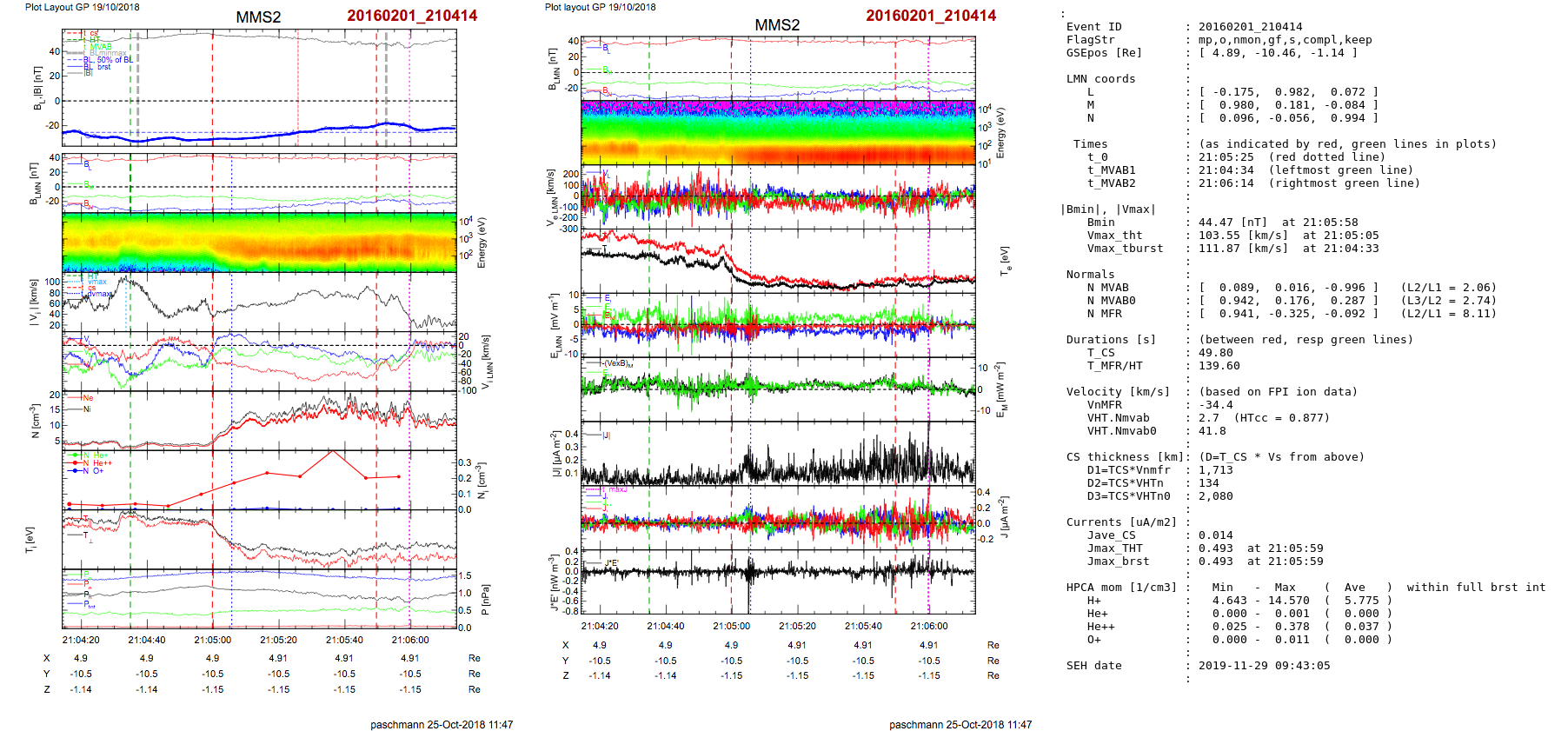Select T_CS duration '49.80'
Viewport: 1568px width, 731px height.
[x=1215, y=353]
